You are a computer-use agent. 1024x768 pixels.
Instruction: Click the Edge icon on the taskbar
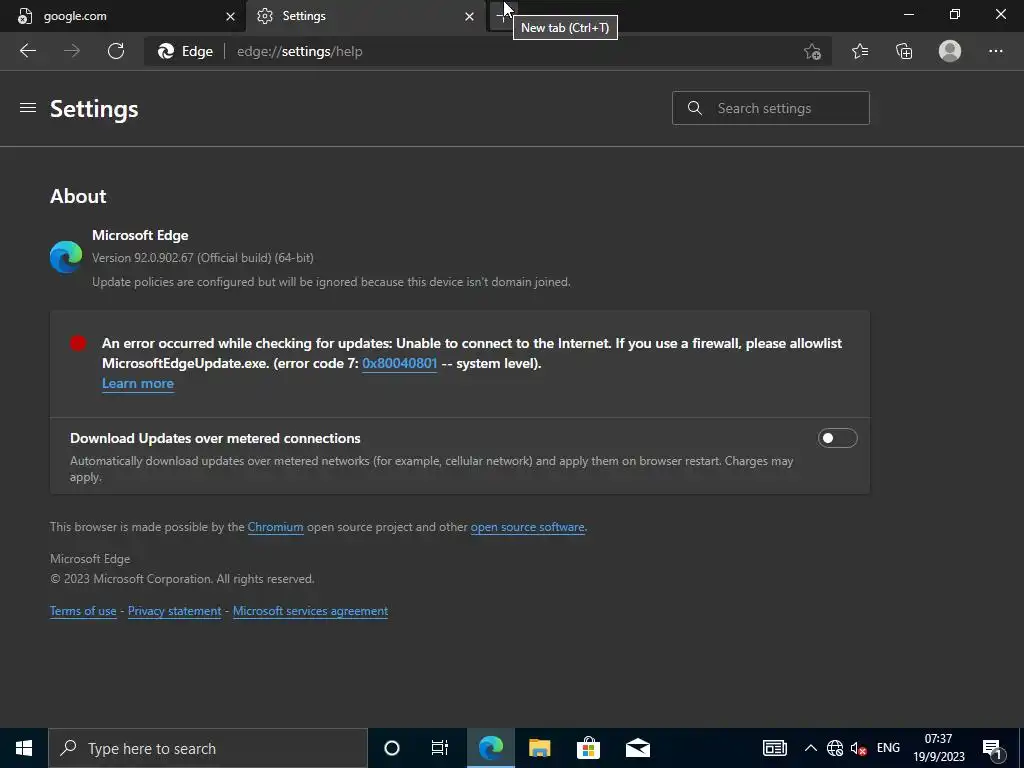[491, 748]
